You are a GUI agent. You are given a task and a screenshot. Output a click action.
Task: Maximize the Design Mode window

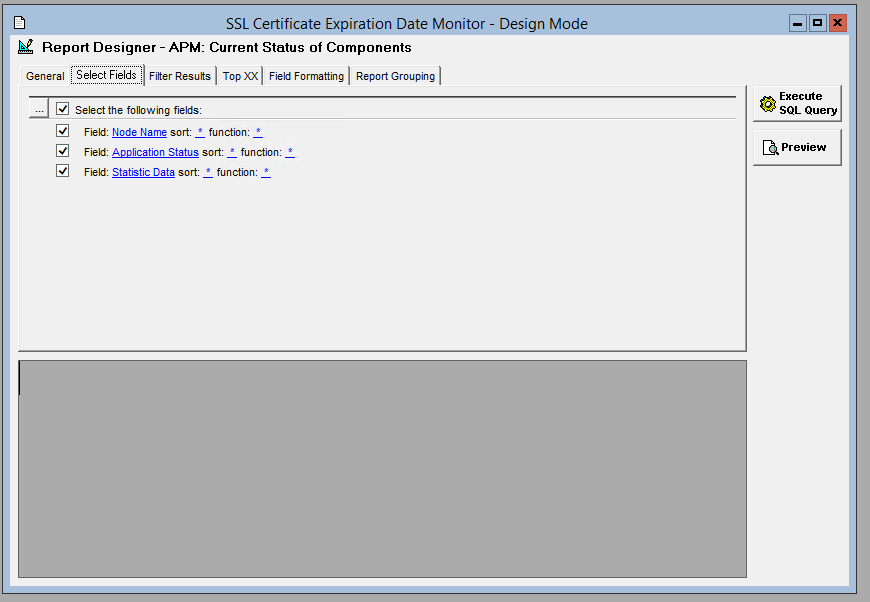point(818,23)
